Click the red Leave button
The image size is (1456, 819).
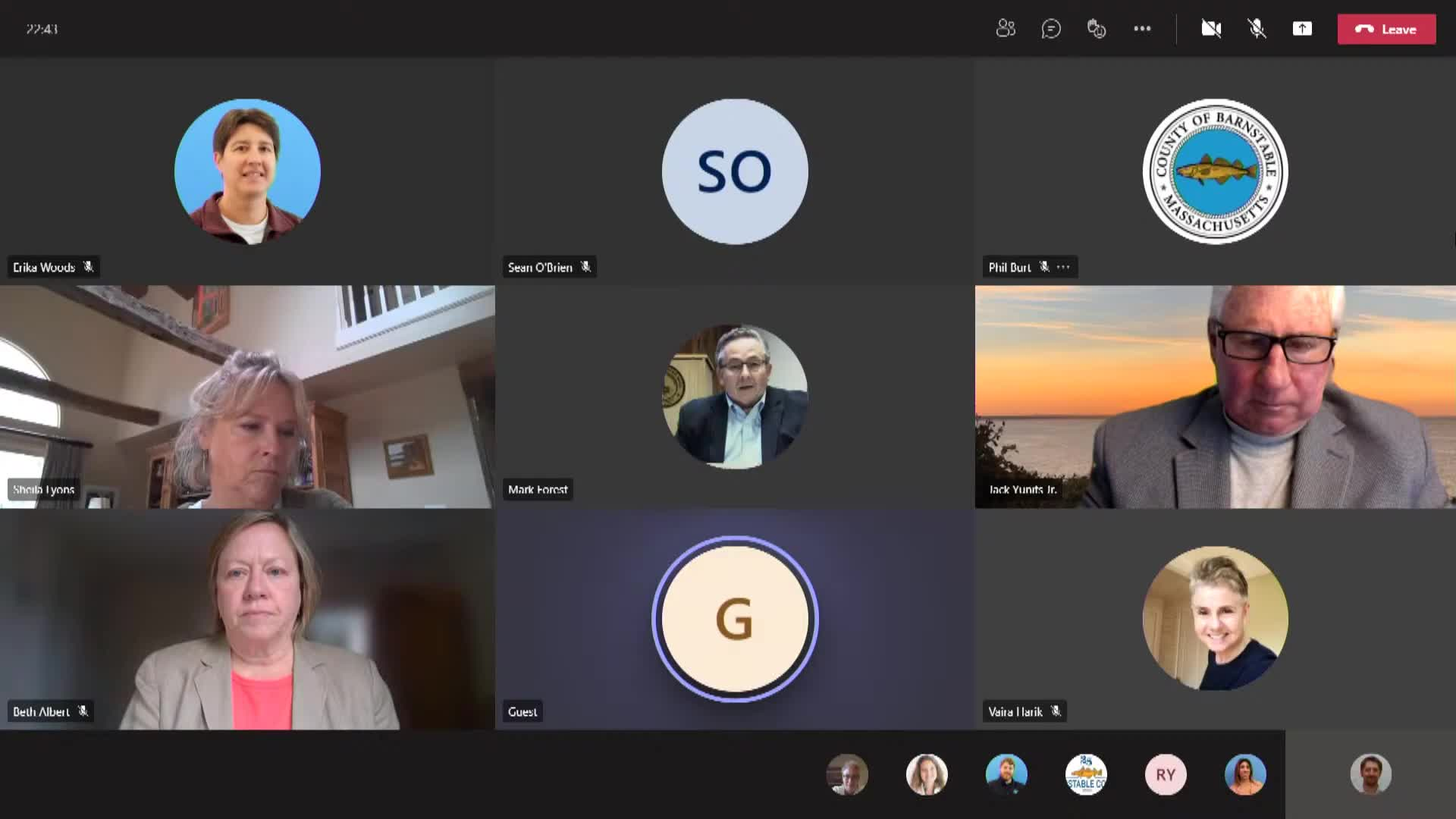click(x=1386, y=29)
